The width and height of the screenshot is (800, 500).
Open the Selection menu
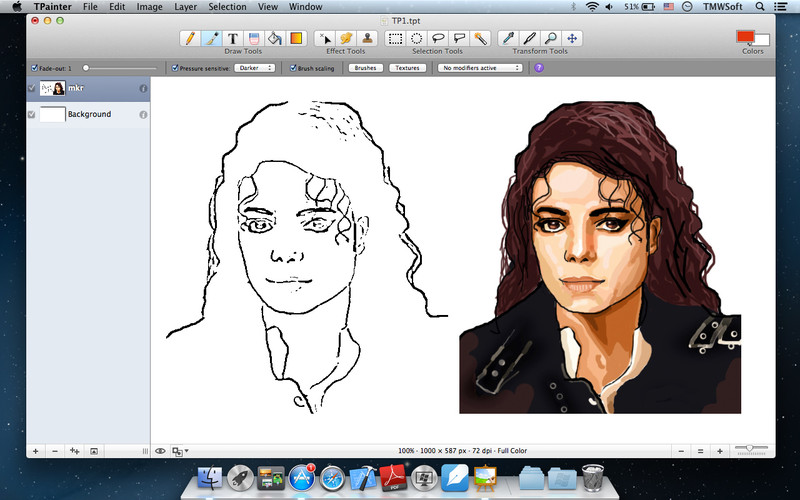pyautogui.click(x=228, y=7)
